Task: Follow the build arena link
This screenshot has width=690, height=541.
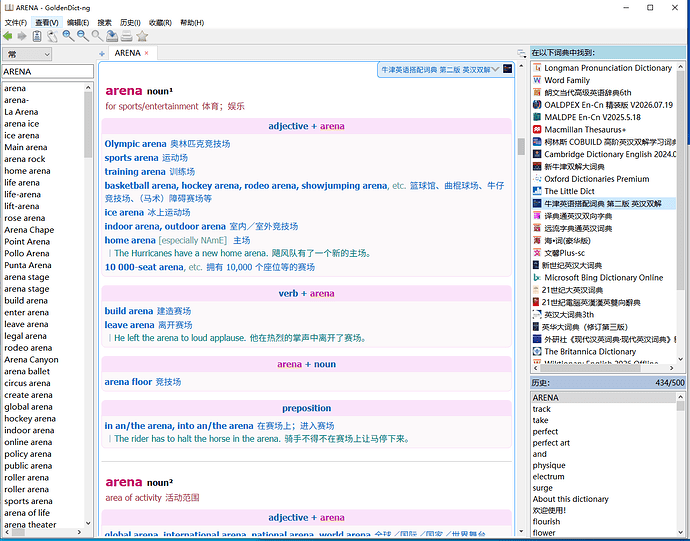Action: (x=128, y=311)
